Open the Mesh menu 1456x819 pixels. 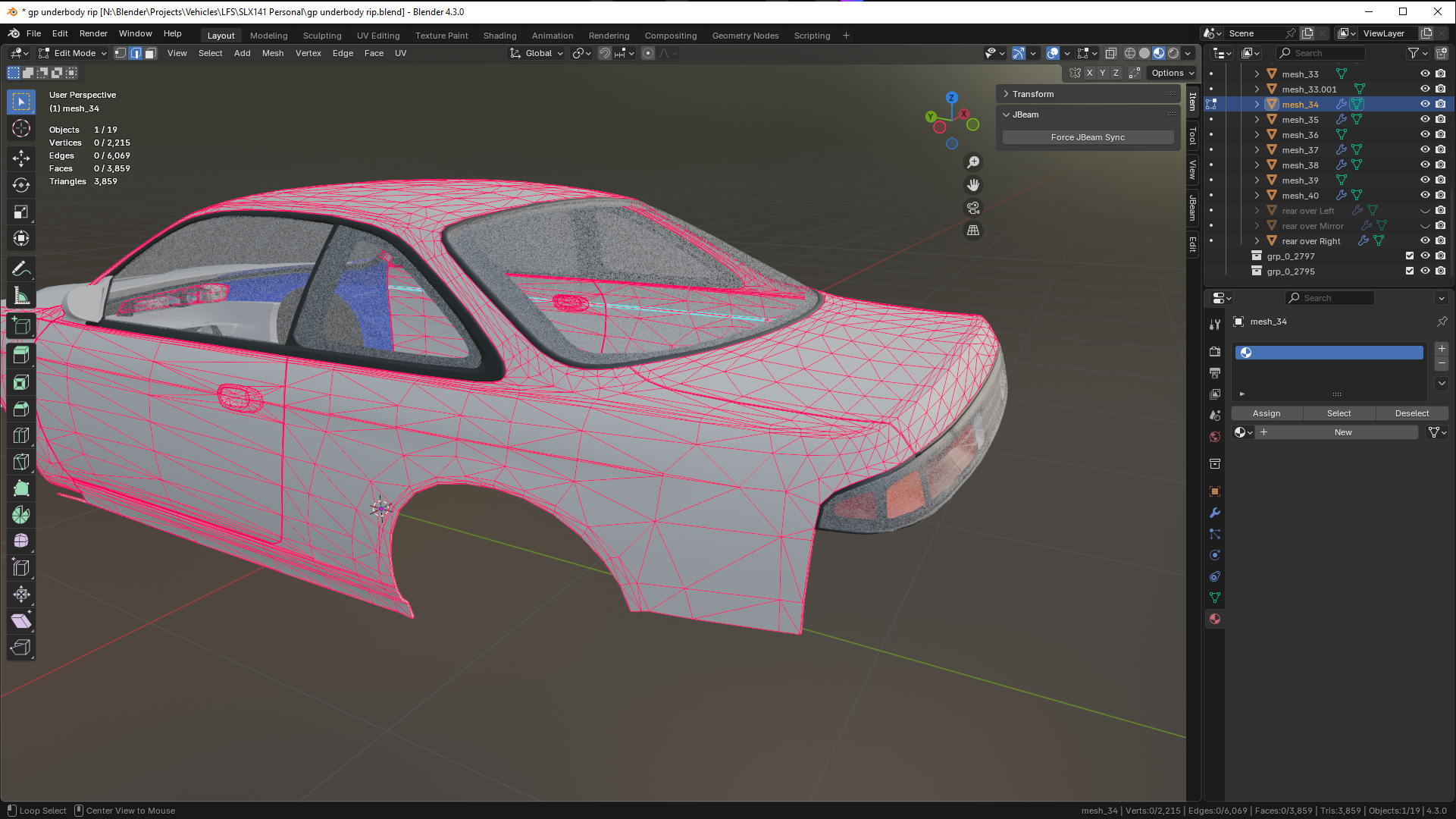[x=273, y=53]
